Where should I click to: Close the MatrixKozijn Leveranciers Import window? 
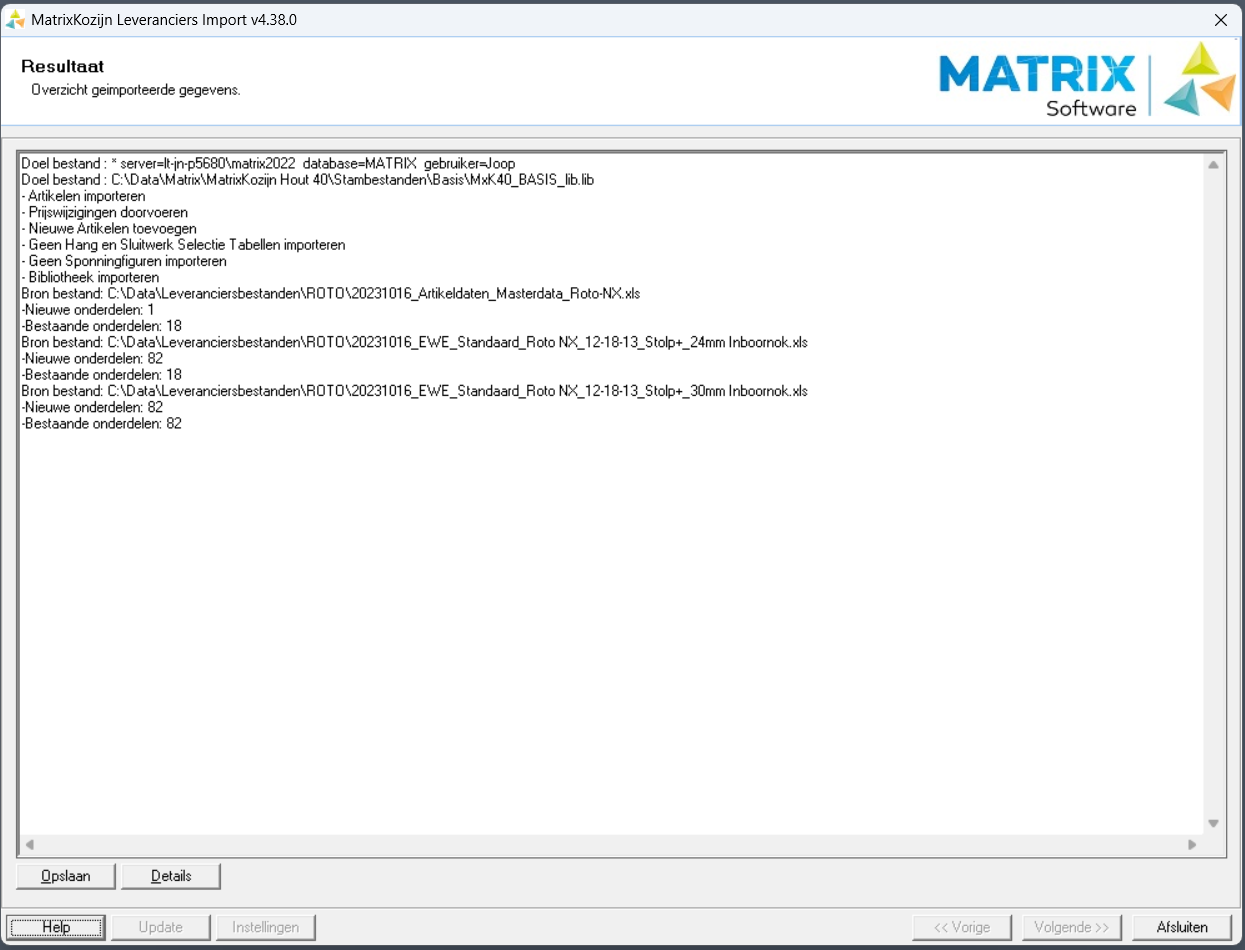click(x=1220, y=19)
